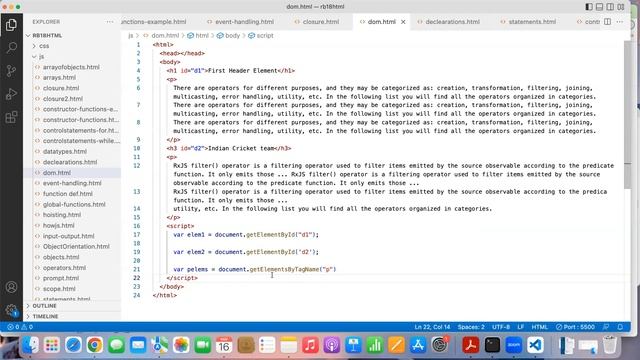Open the Accounts menu icon
This screenshot has height=360, width=640.
11,287
